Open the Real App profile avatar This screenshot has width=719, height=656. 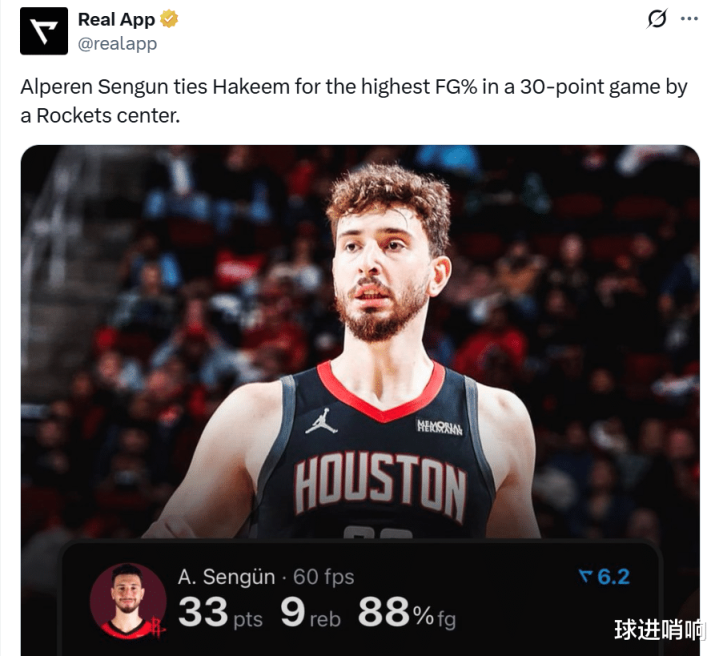44,31
